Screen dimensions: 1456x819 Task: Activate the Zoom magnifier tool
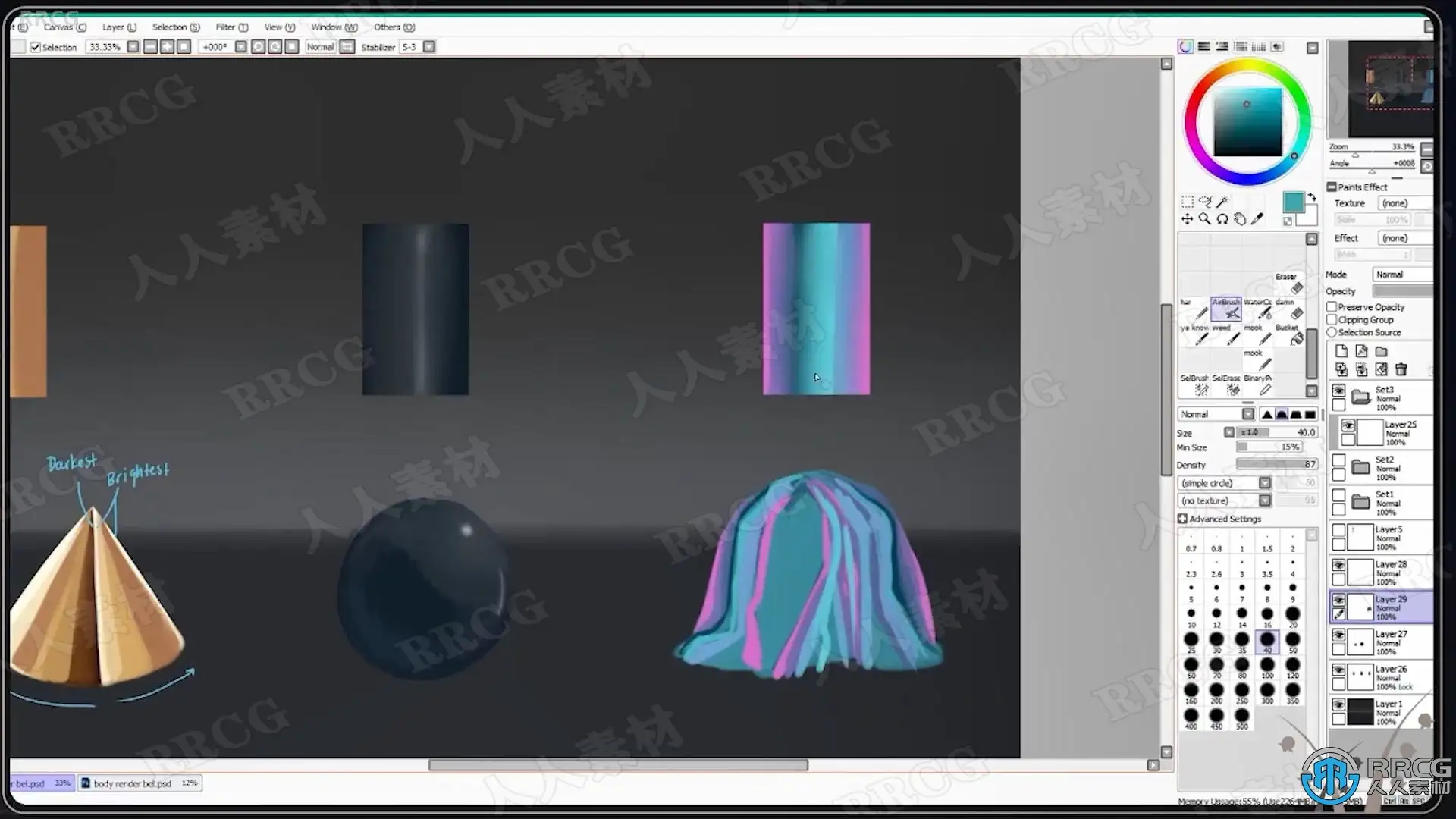(1205, 219)
